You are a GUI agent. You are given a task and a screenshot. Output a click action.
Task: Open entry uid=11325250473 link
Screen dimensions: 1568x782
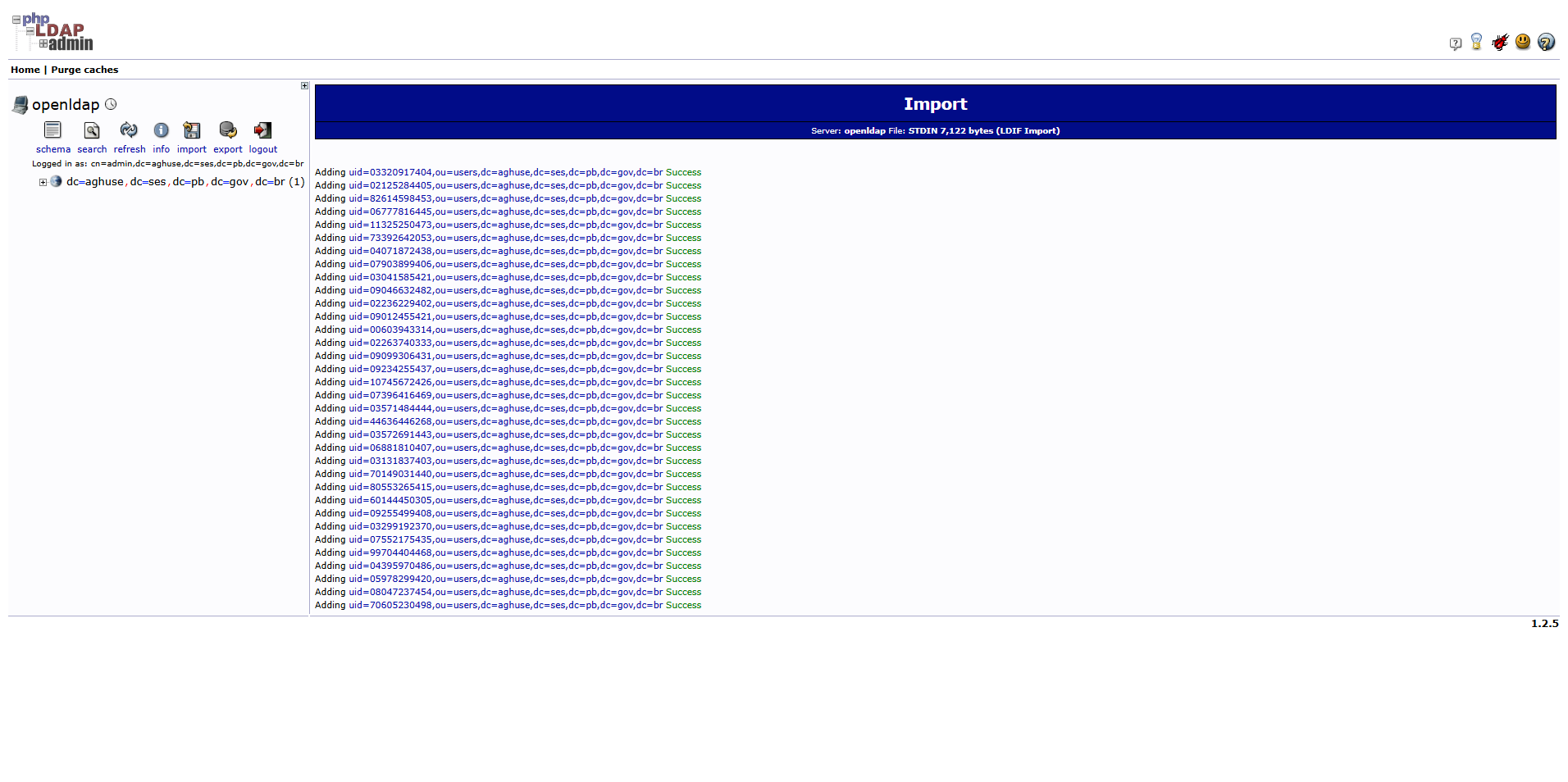506,225
